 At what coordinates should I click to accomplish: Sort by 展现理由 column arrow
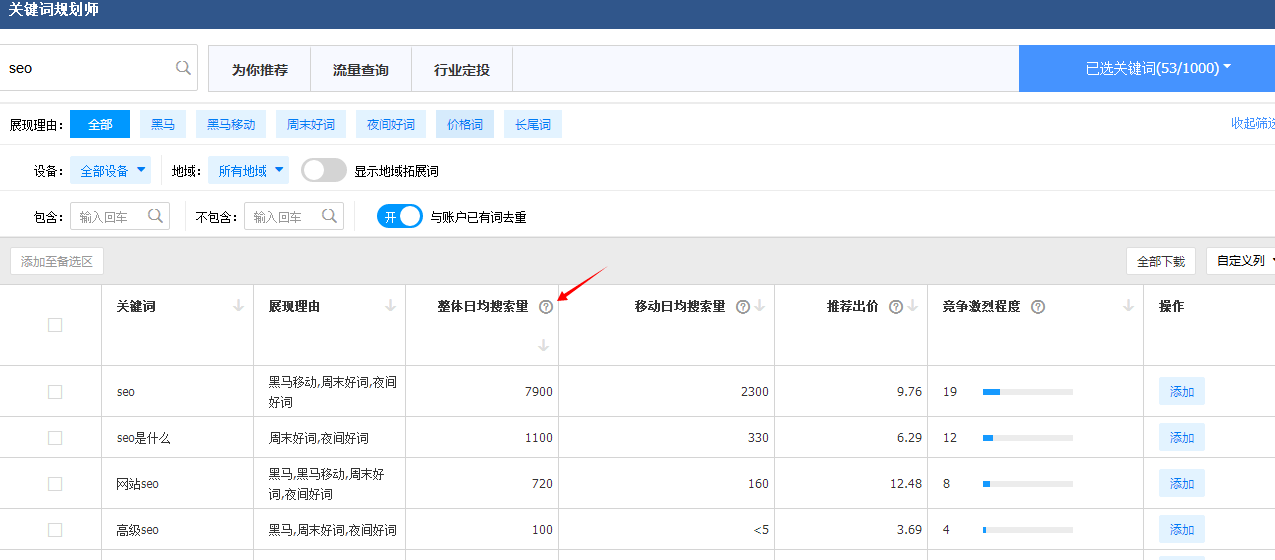pos(391,306)
